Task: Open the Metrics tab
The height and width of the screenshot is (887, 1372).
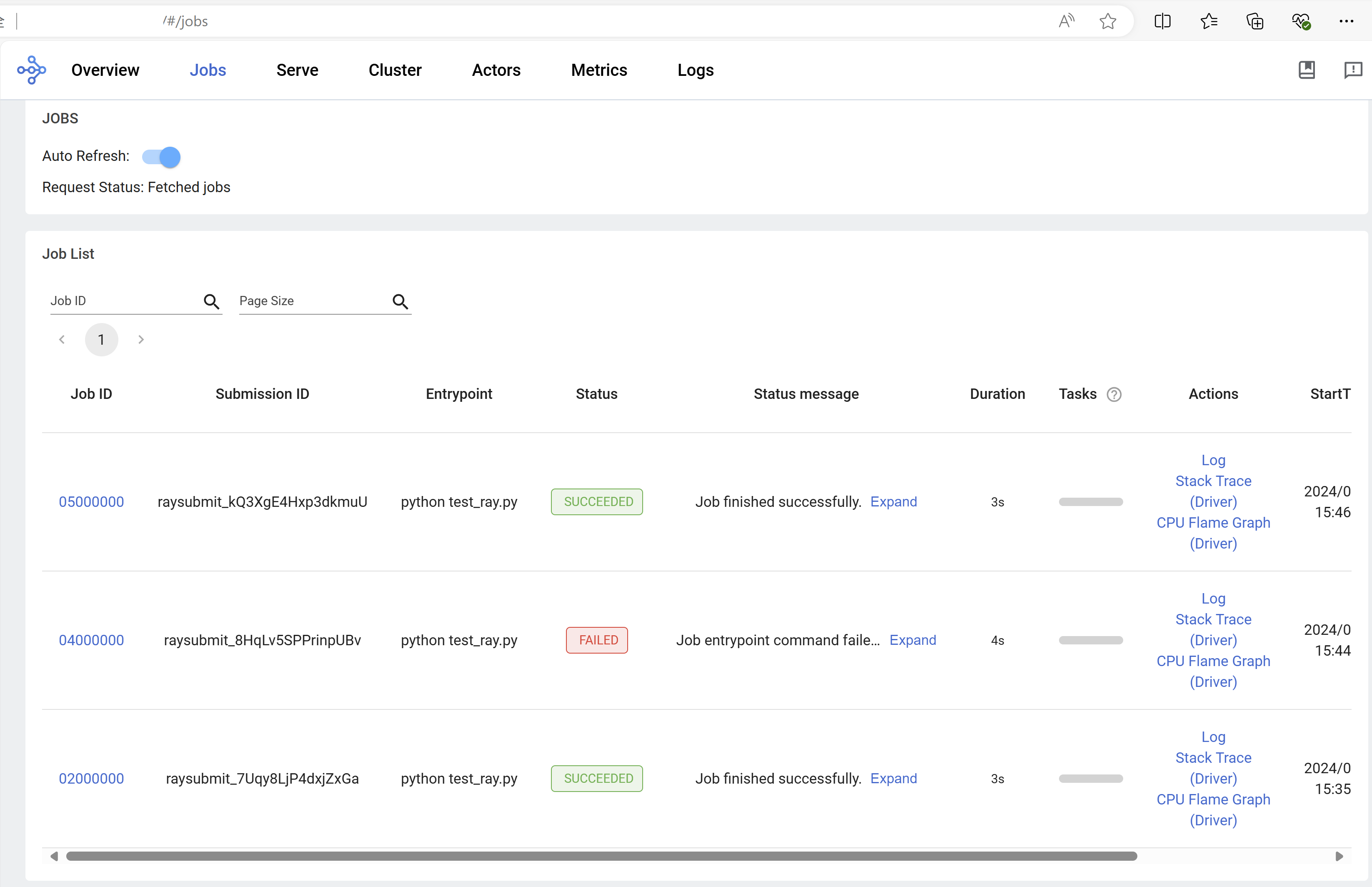Action: pyautogui.click(x=599, y=70)
